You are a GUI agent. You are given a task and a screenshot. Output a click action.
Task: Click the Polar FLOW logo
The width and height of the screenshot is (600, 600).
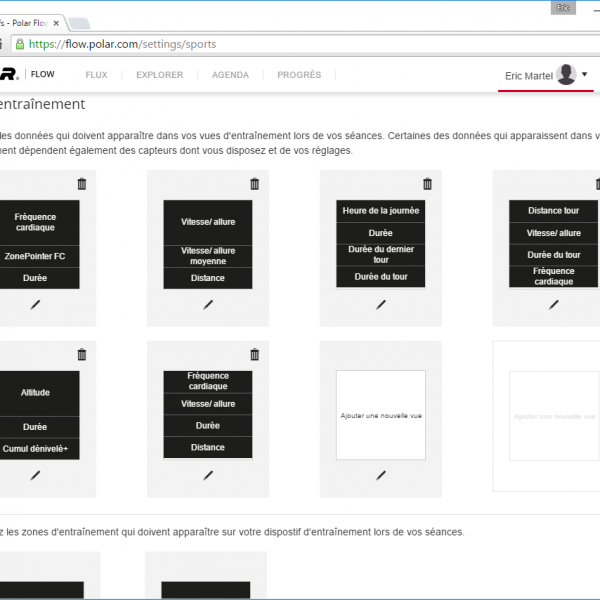click(25, 74)
